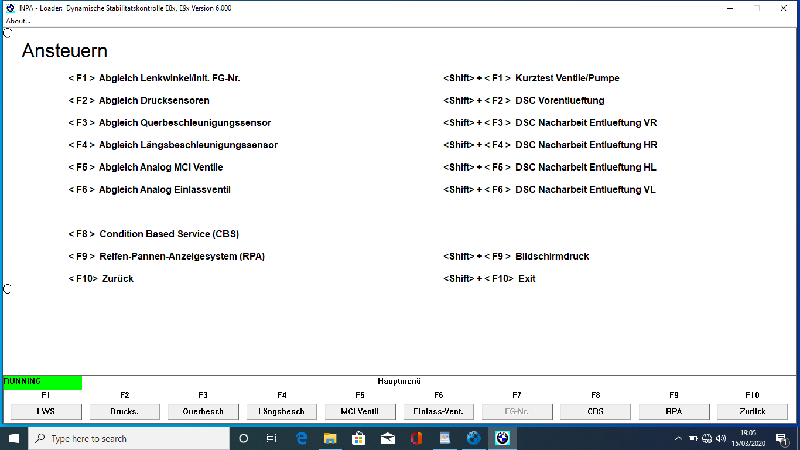Click the 'Condition Based Service (CBS)' text
This screenshot has height=450, width=800.
(x=169, y=234)
